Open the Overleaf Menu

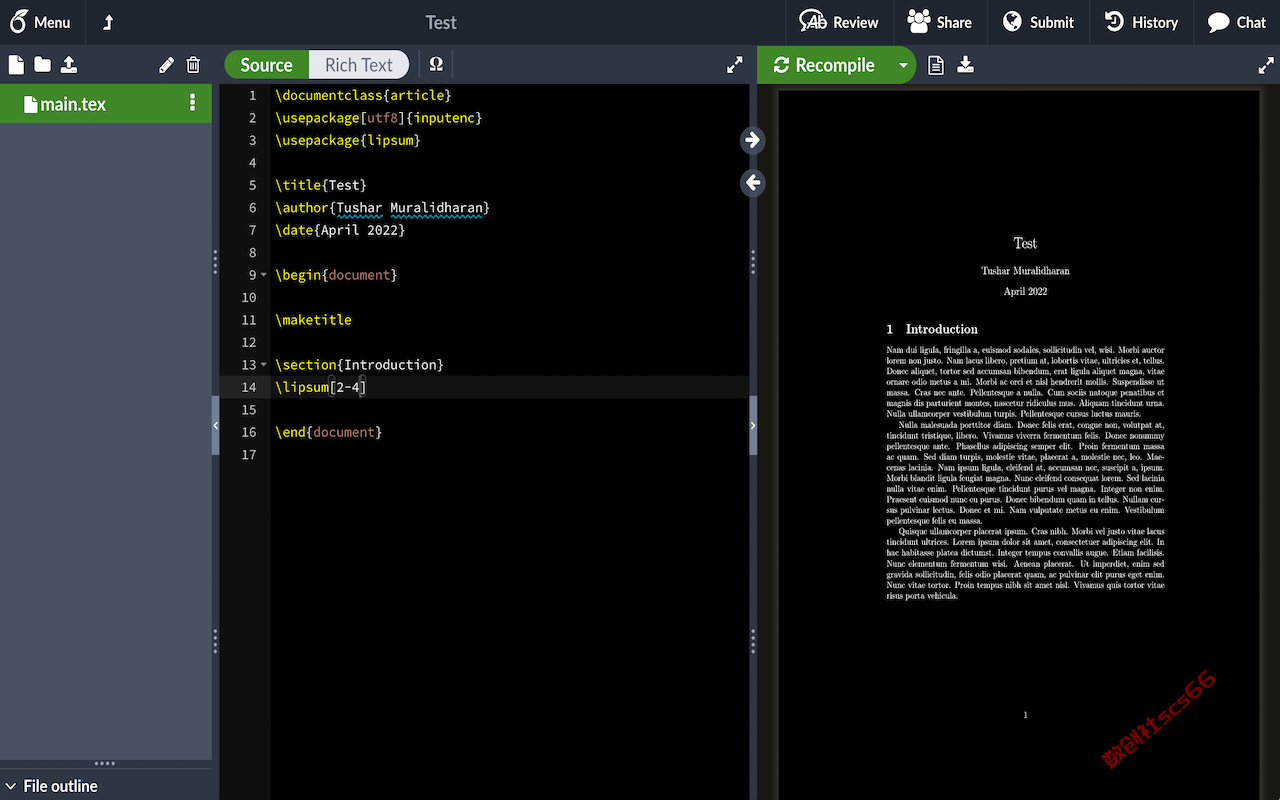tap(41, 22)
